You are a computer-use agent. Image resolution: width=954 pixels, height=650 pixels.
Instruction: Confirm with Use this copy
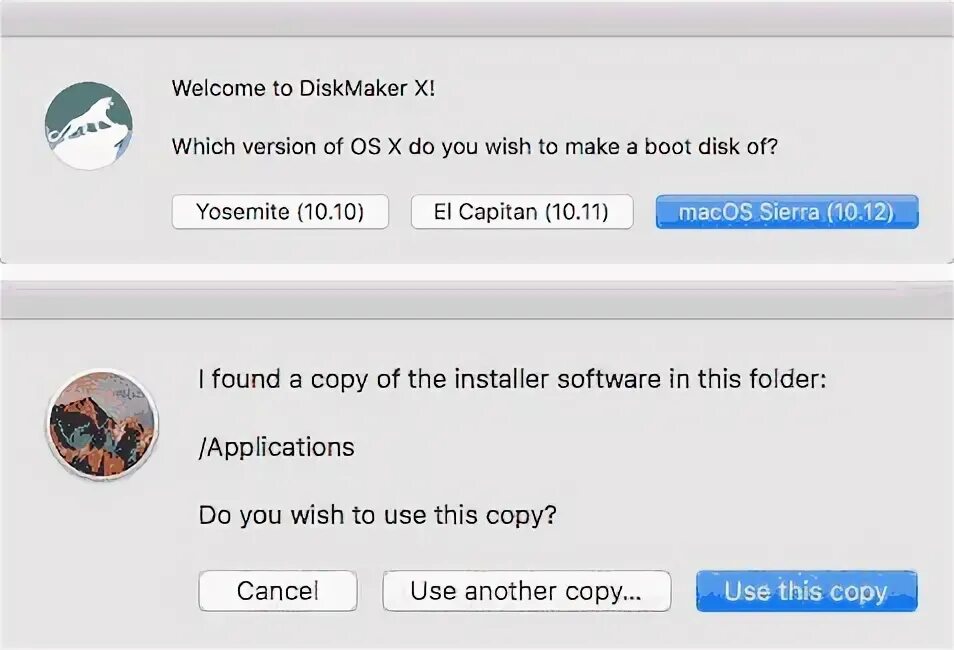coord(806,591)
